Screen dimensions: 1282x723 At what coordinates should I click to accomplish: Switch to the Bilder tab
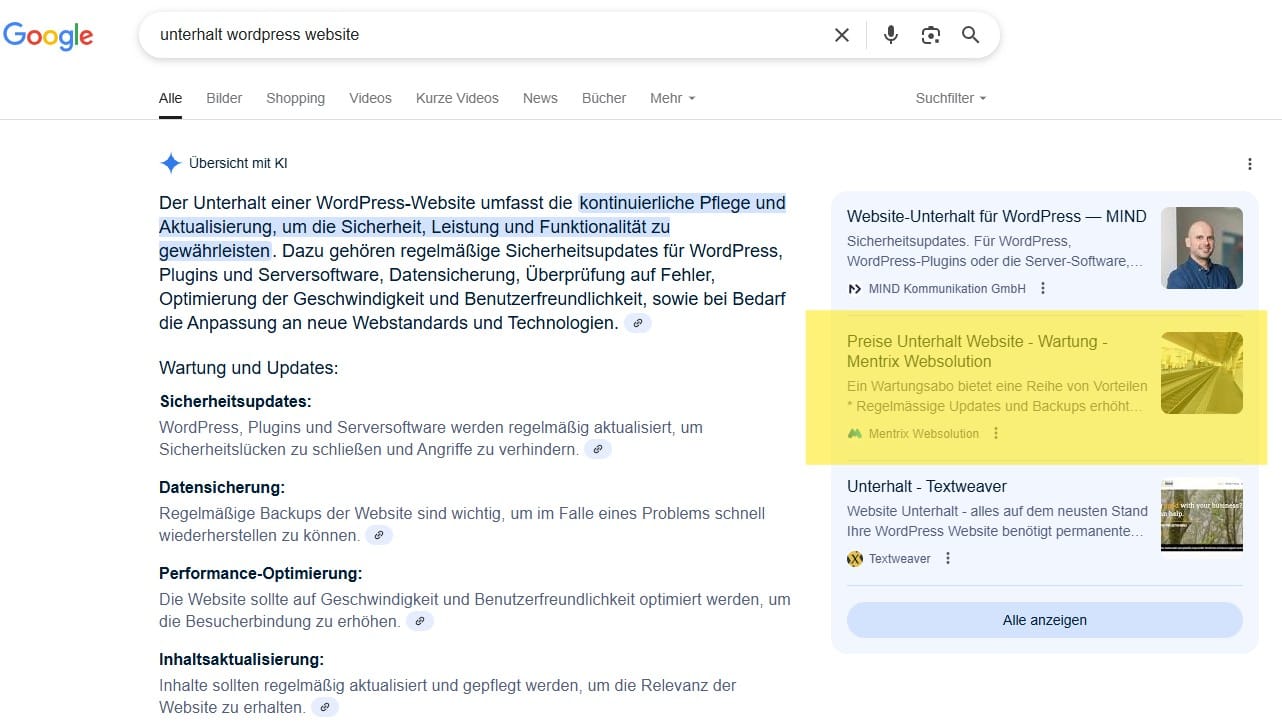(x=224, y=98)
